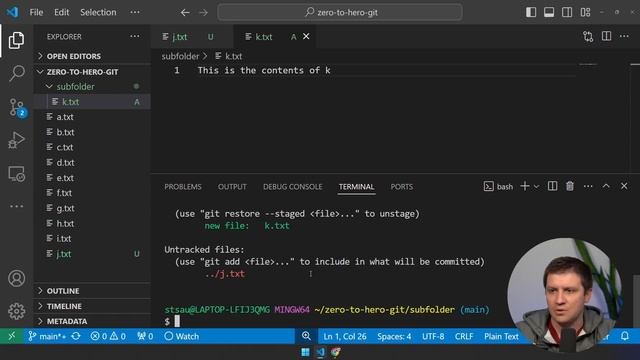Synchronize changes icon in status bar

point(76,336)
